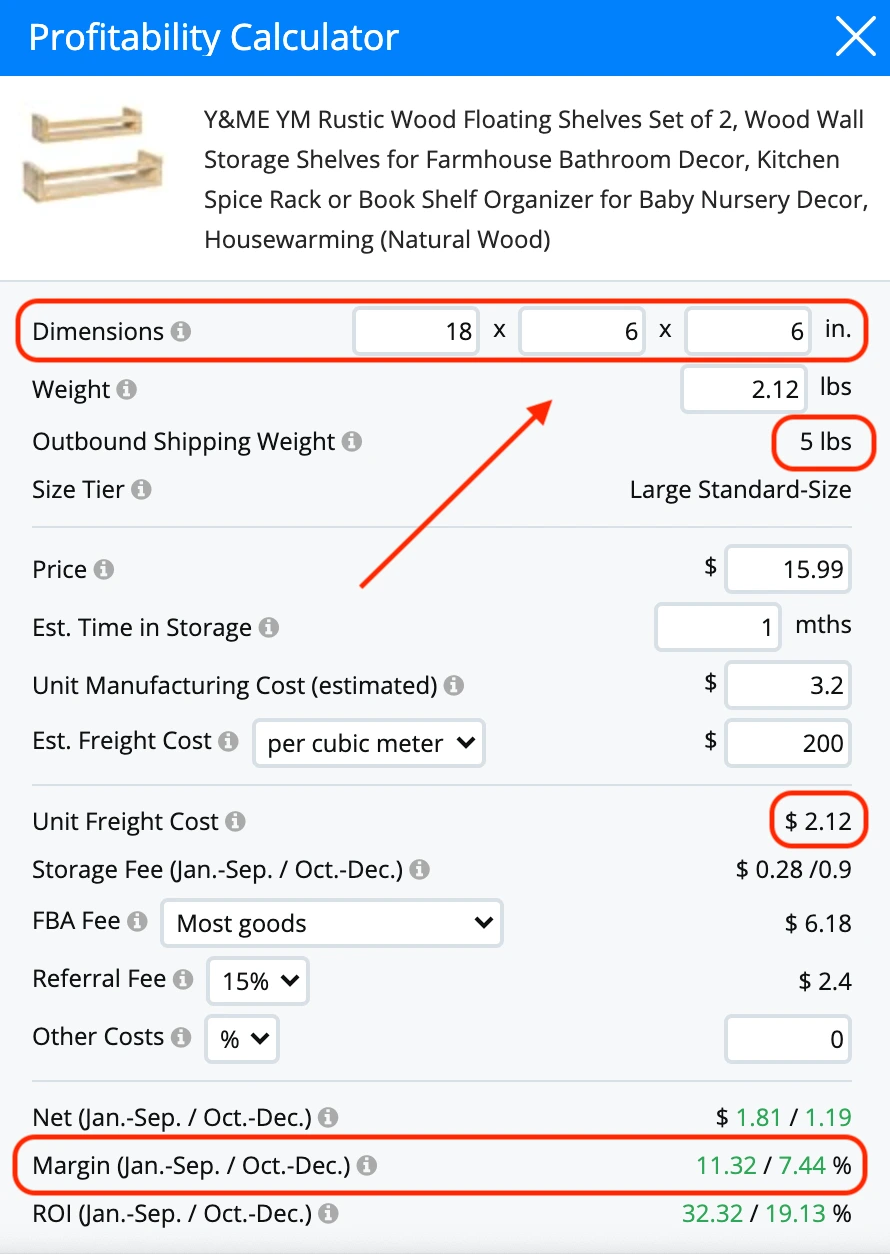
Task: Close the Profitability Calculator
Action: click(x=855, y=37)
